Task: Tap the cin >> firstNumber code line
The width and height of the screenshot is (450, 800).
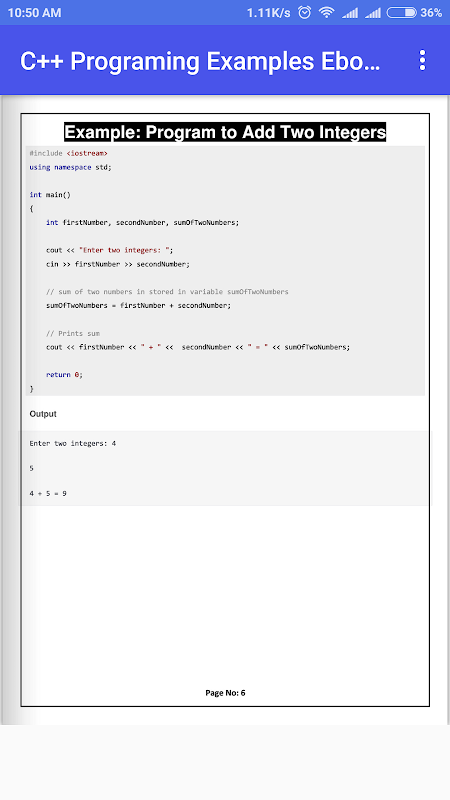Action: tap(118, 264)
